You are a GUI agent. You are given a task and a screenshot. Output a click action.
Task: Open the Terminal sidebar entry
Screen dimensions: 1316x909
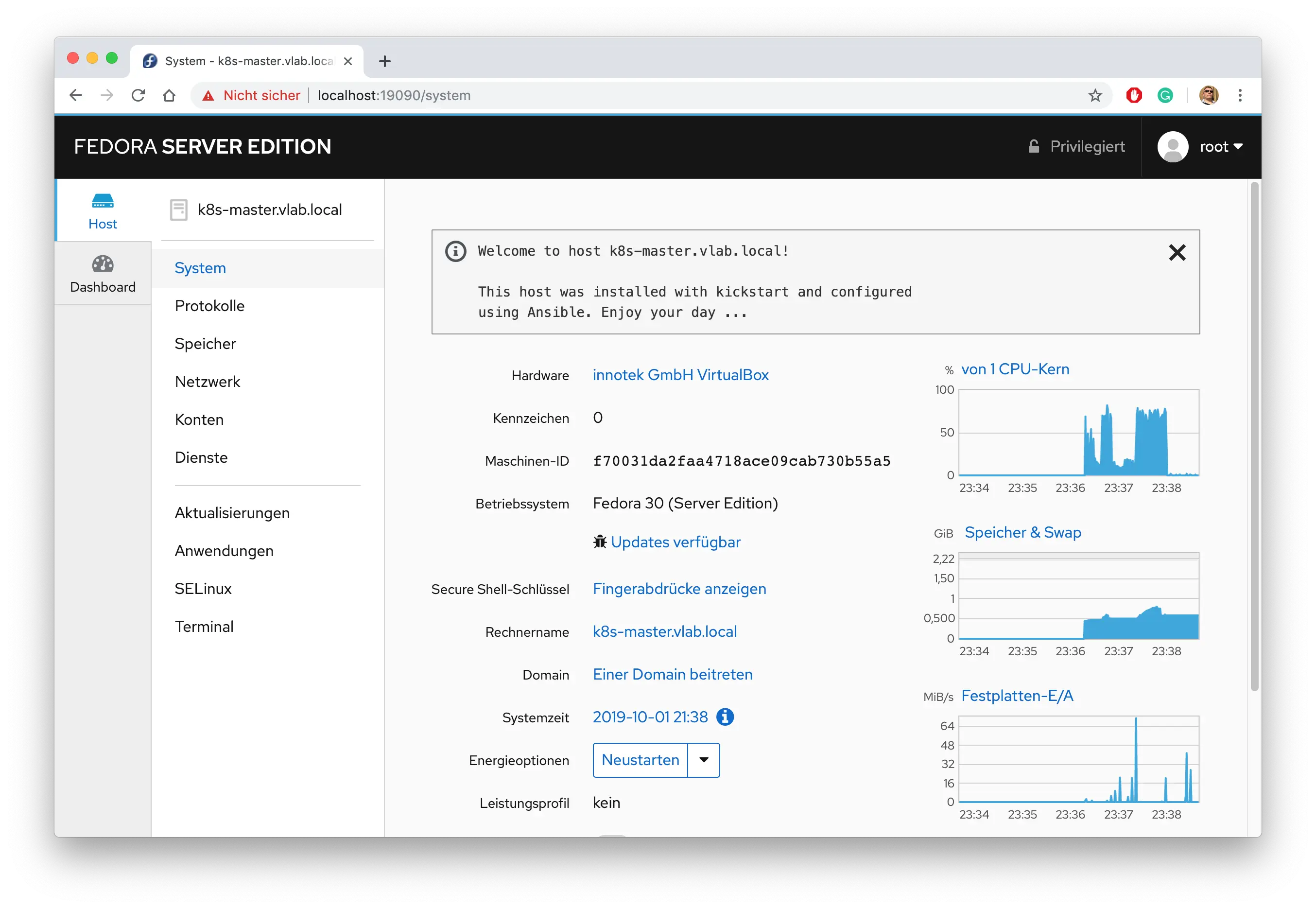(x=204, y=627)
